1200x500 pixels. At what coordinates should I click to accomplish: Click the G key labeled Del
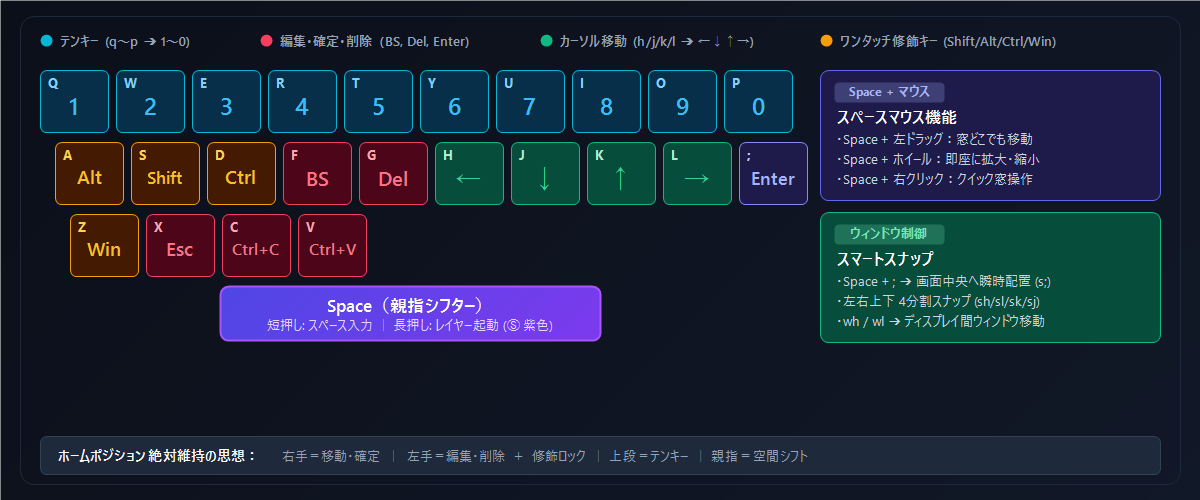pyautogui.click(x=393, y=174)
